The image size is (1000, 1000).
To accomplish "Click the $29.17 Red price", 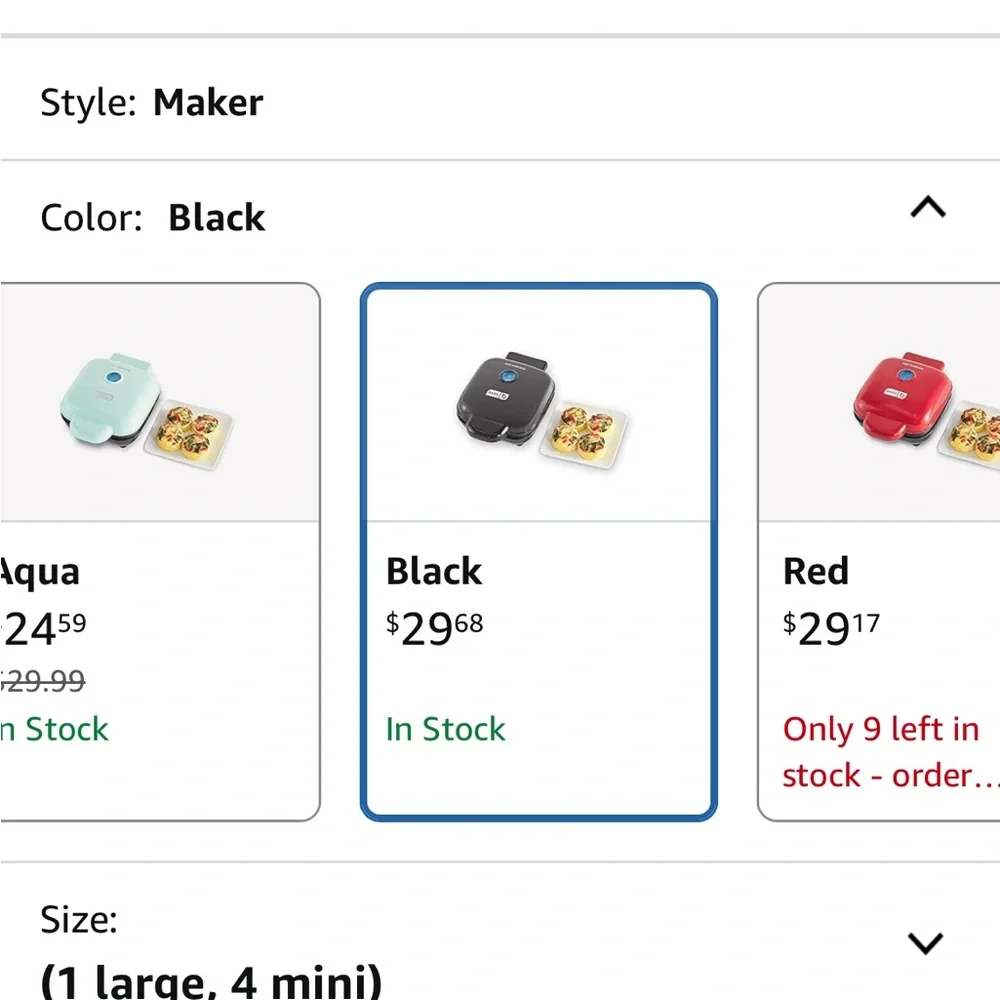I will tap(831, 630).
